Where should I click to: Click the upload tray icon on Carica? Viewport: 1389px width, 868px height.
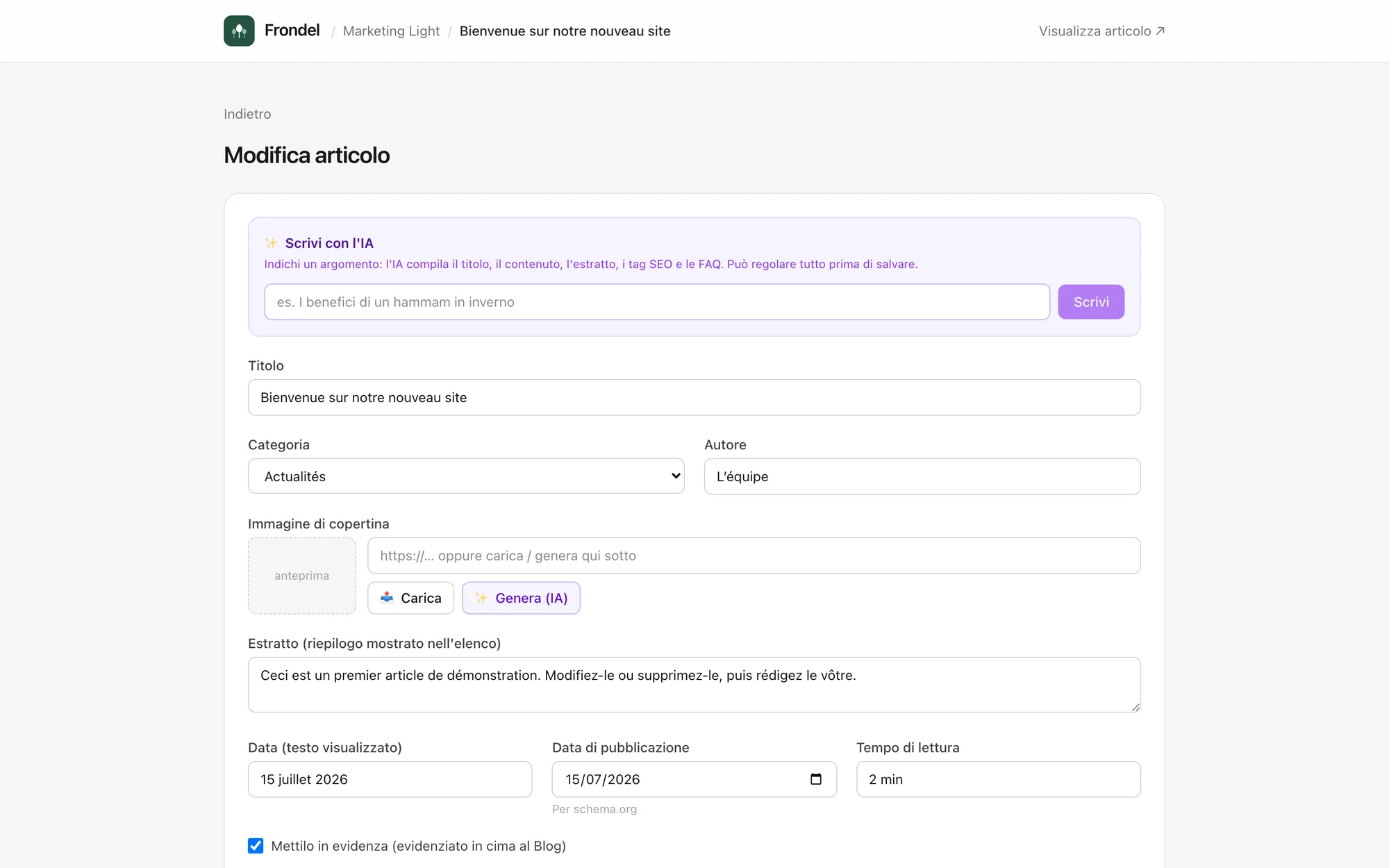point(387,598)
